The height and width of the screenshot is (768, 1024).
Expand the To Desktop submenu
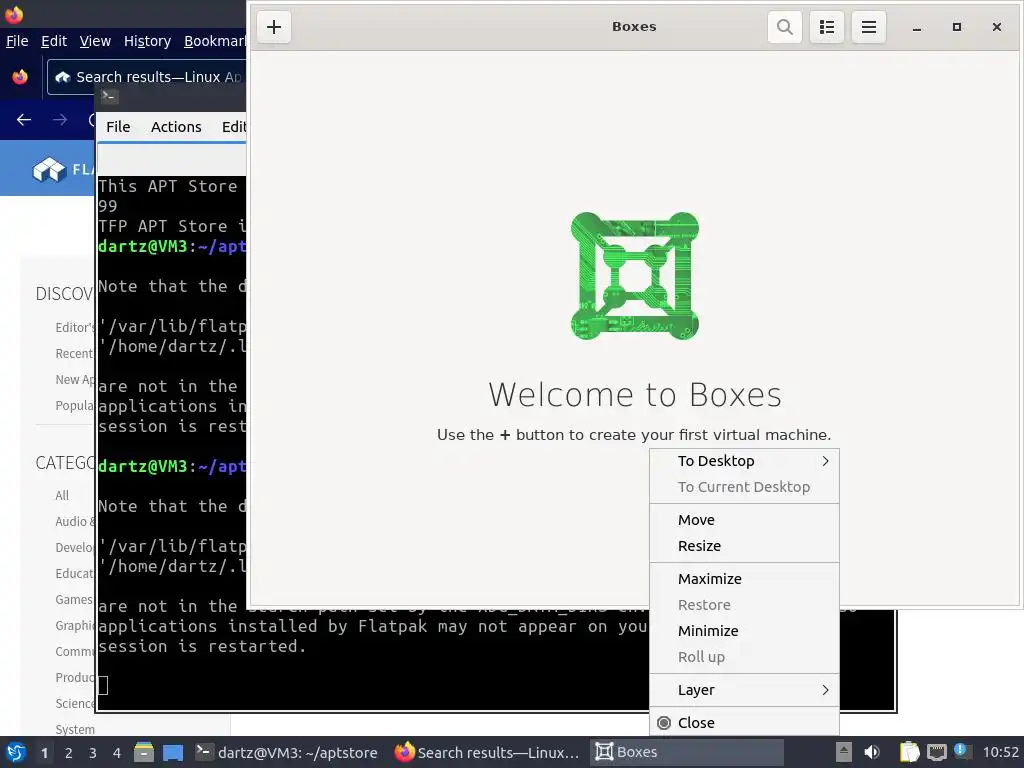click(744, 461)
